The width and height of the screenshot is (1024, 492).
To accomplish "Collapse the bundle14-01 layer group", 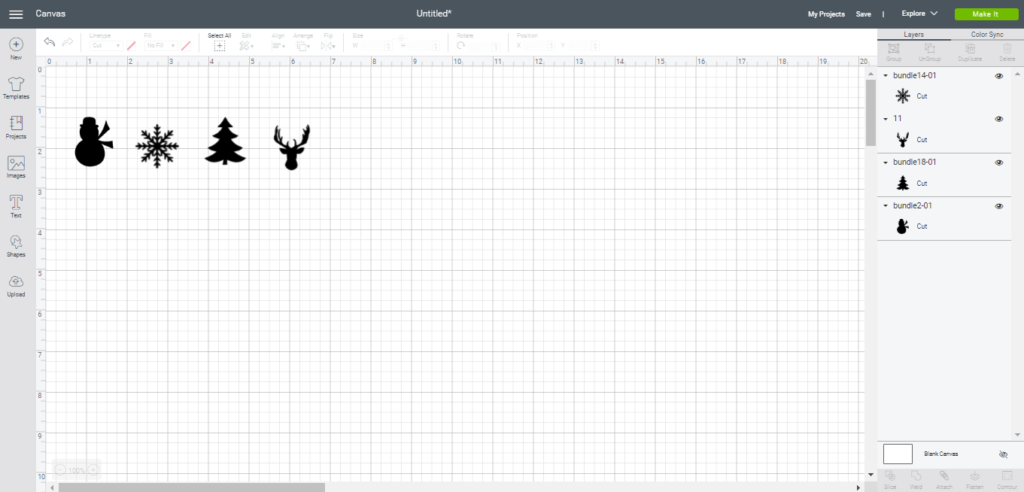I will 886,76.
